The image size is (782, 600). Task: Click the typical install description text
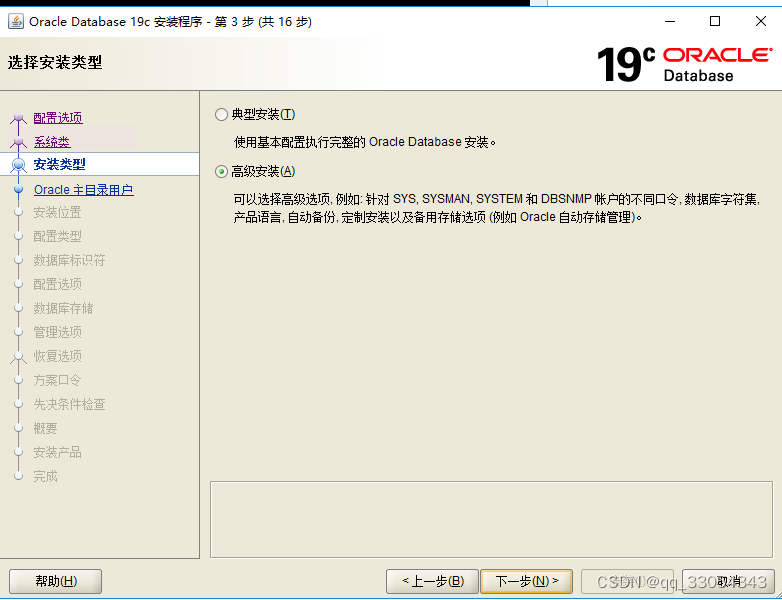(x=365, y=142)
